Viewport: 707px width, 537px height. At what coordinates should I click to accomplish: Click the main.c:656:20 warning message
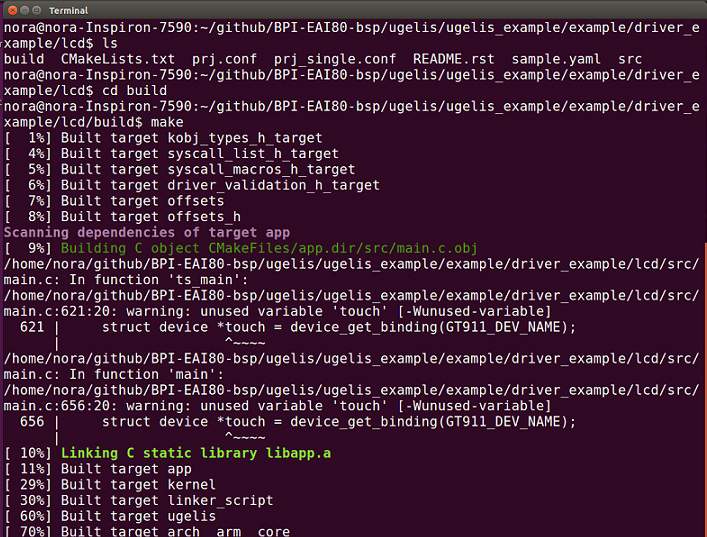[x=277, y=406]
